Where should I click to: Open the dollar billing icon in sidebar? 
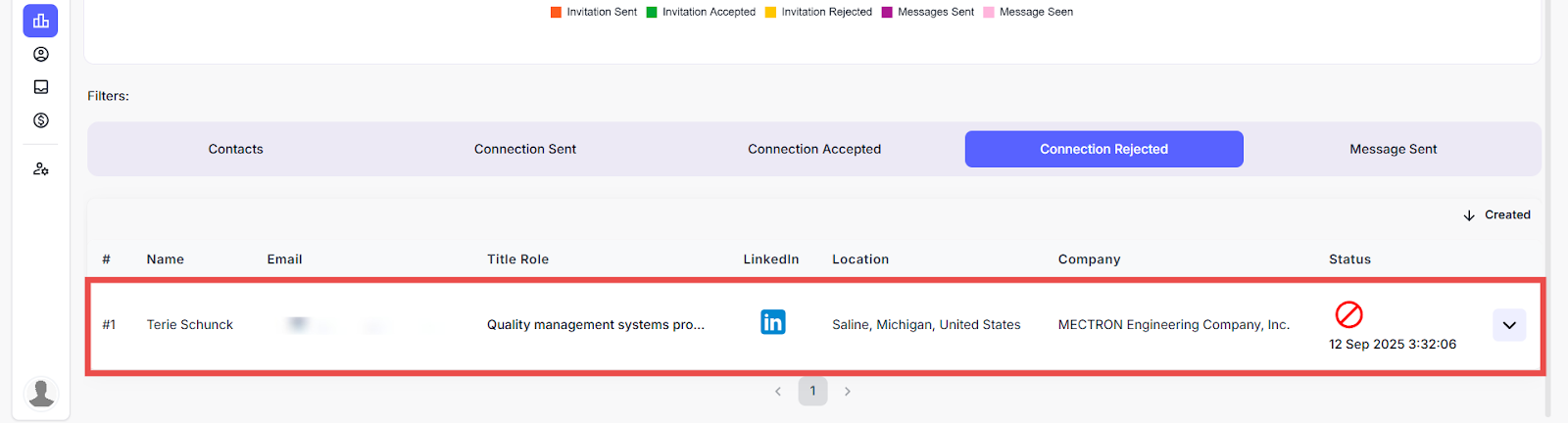click(40, 120)
